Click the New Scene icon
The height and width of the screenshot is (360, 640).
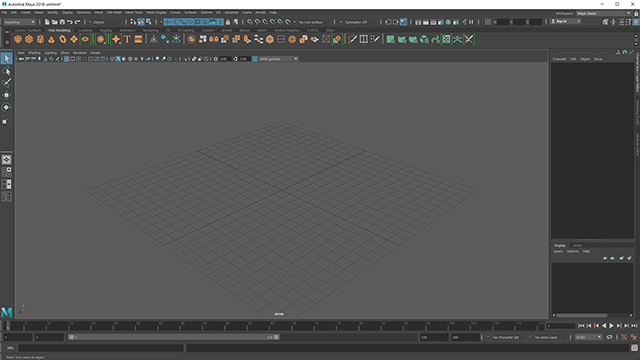point(47,22)
